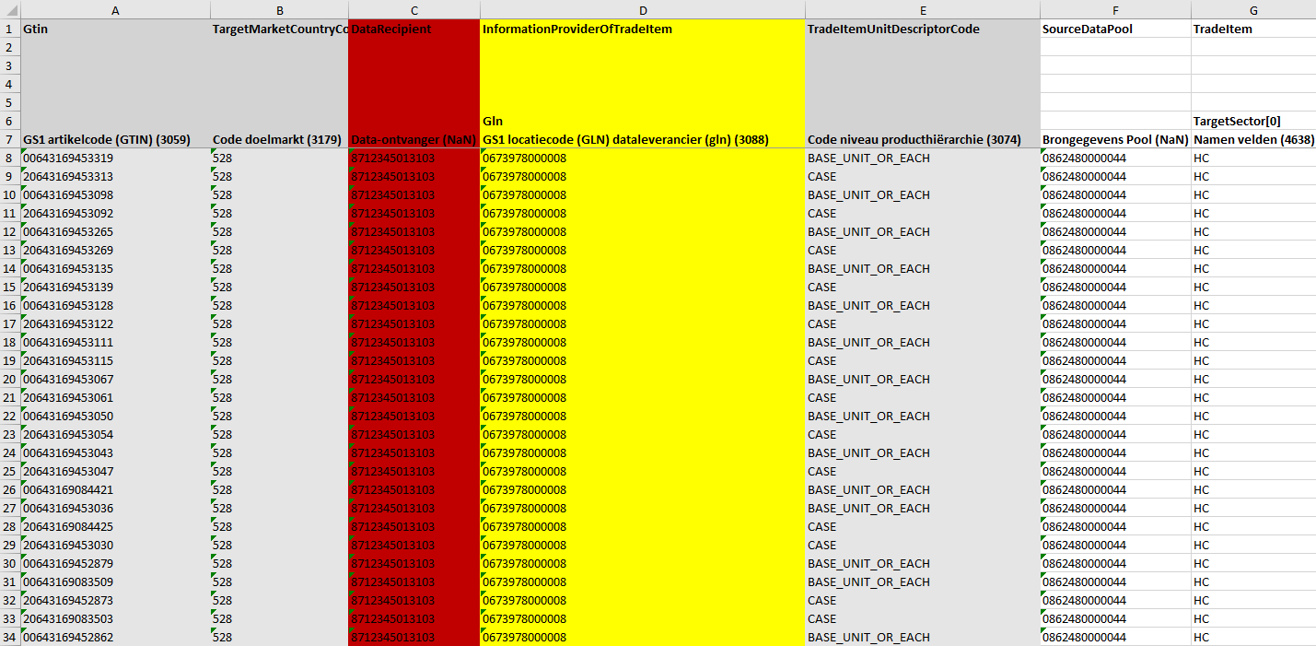Click the red DataRecipient header cell
The height and width of the screenshot is (646, 1316).
click(414, 29)
